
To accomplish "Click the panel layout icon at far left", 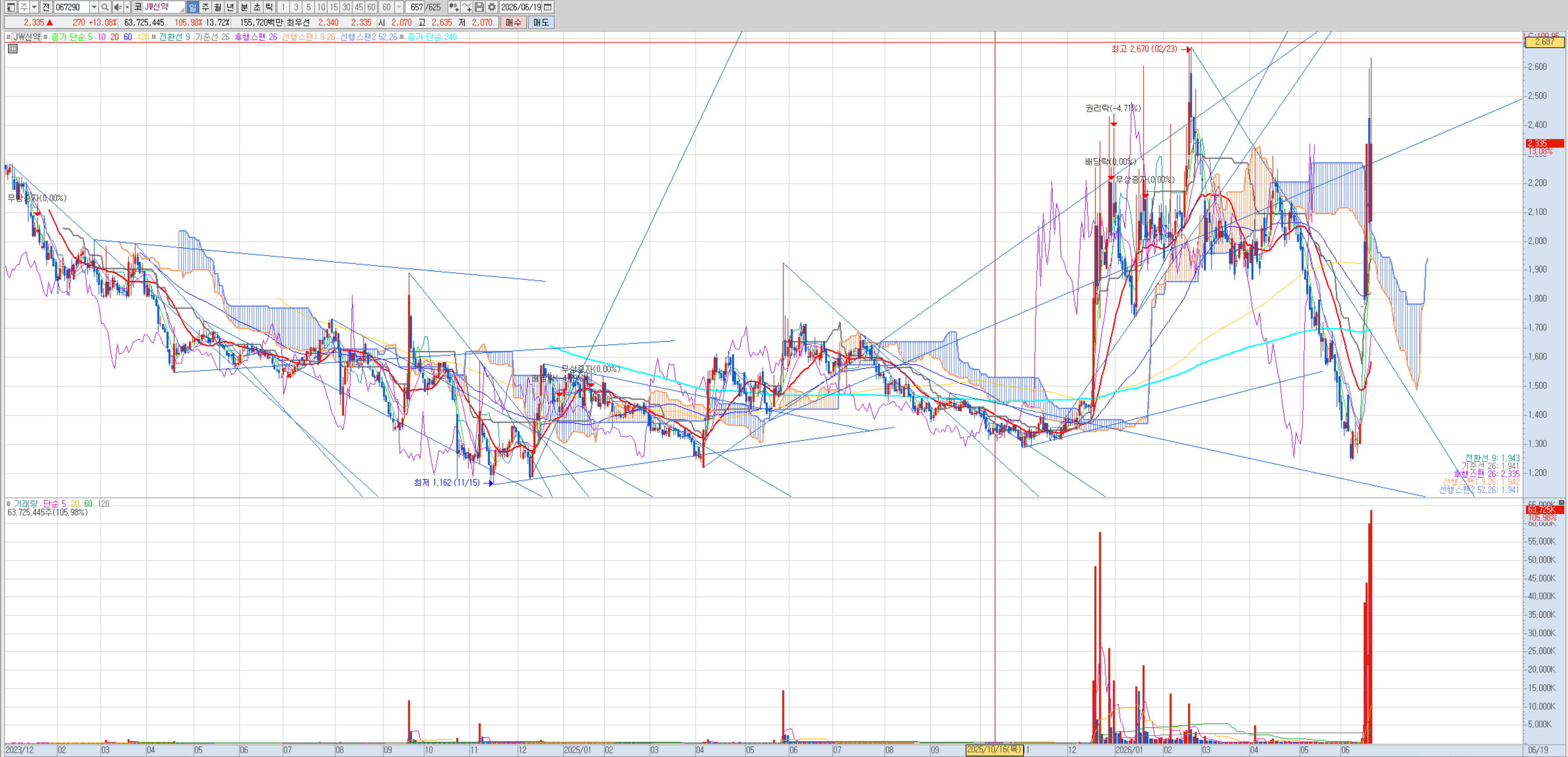I will pyautogui.click(x=11, y=7).
